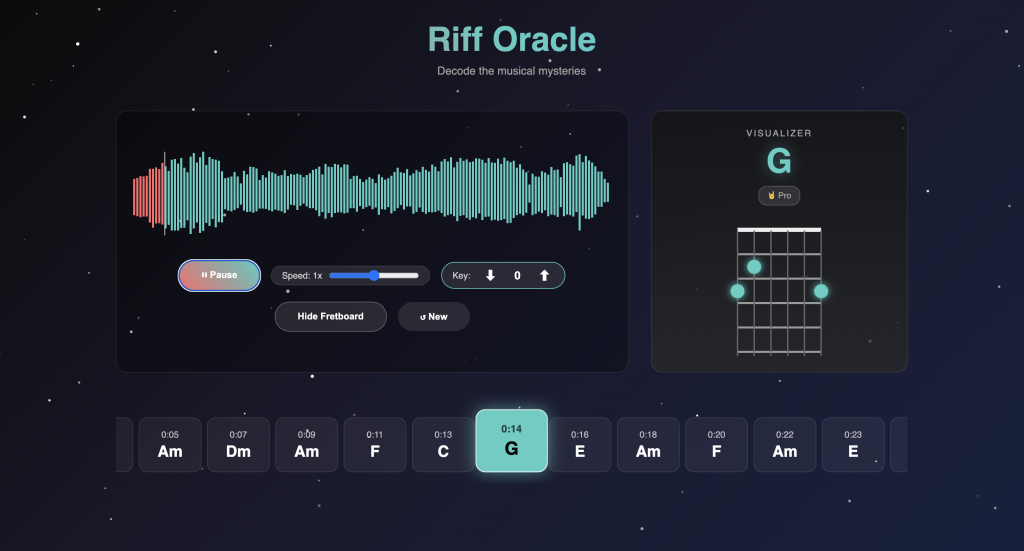Adjust the playback speed slider
Viewport: 1024px width, 551px height.
coord(374,275)
